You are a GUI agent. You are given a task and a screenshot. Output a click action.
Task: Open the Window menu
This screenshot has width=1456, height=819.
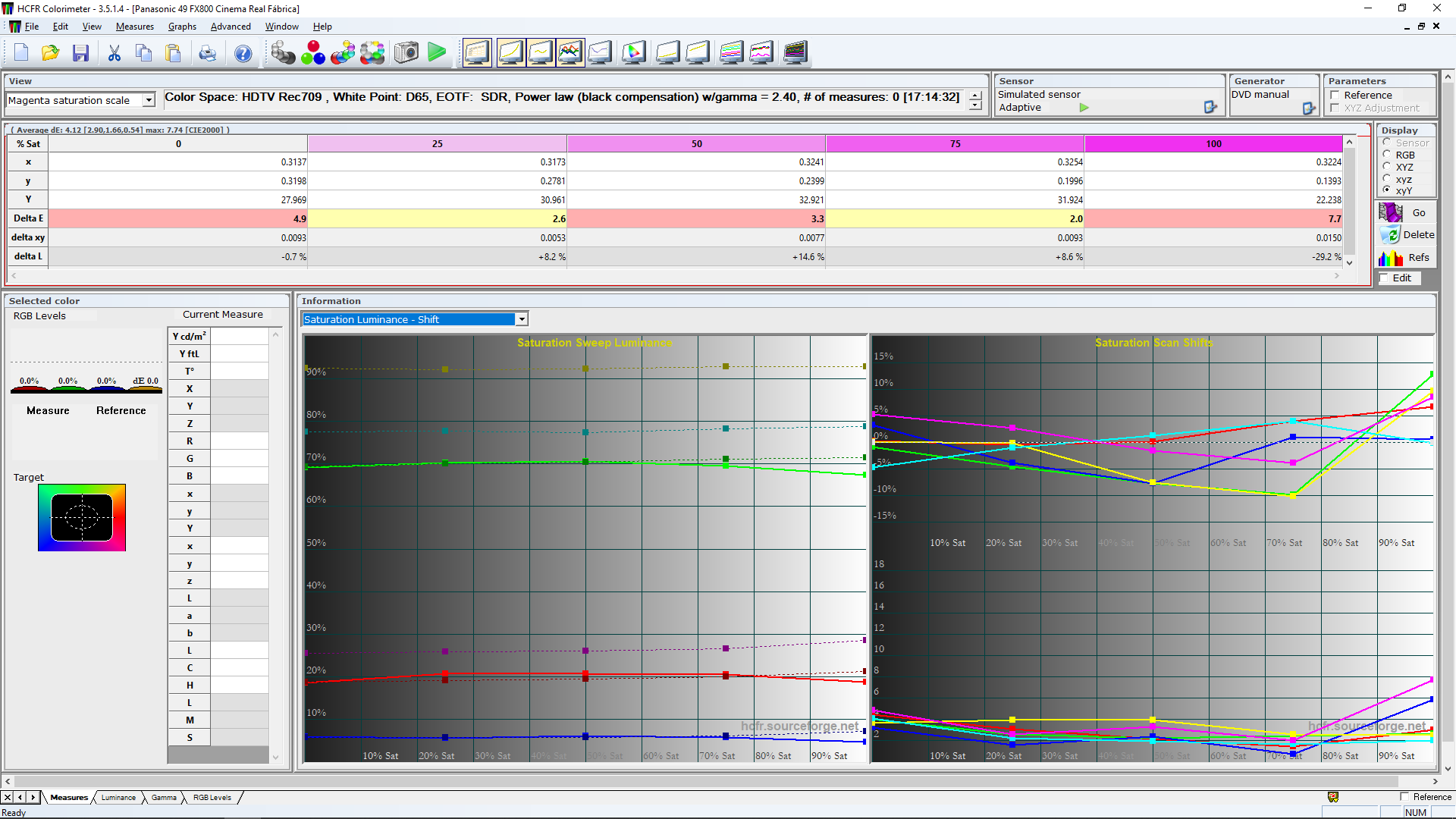pyautogui.click(x=281, y=27)
